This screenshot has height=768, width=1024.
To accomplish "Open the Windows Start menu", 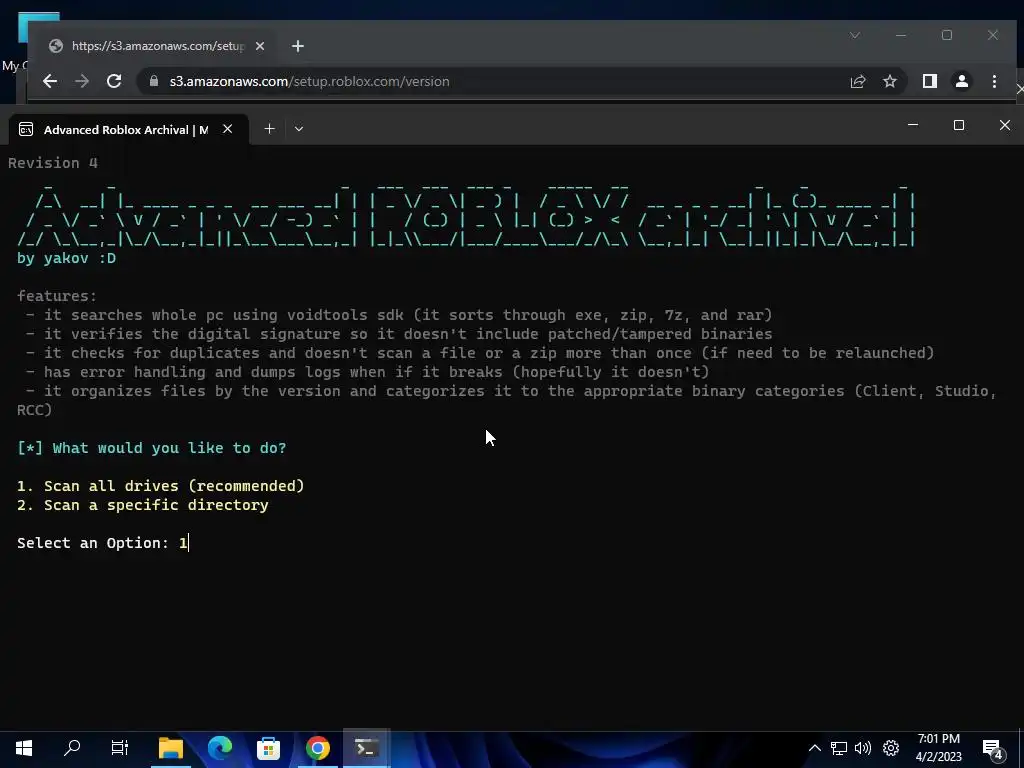I will (24, 748).
